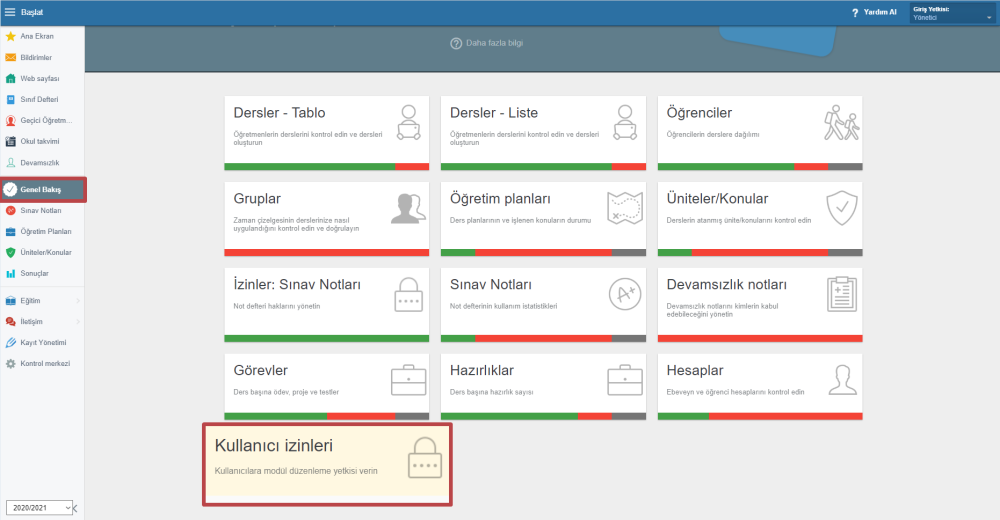Click the Yardım Al help button

coord(874,12)
